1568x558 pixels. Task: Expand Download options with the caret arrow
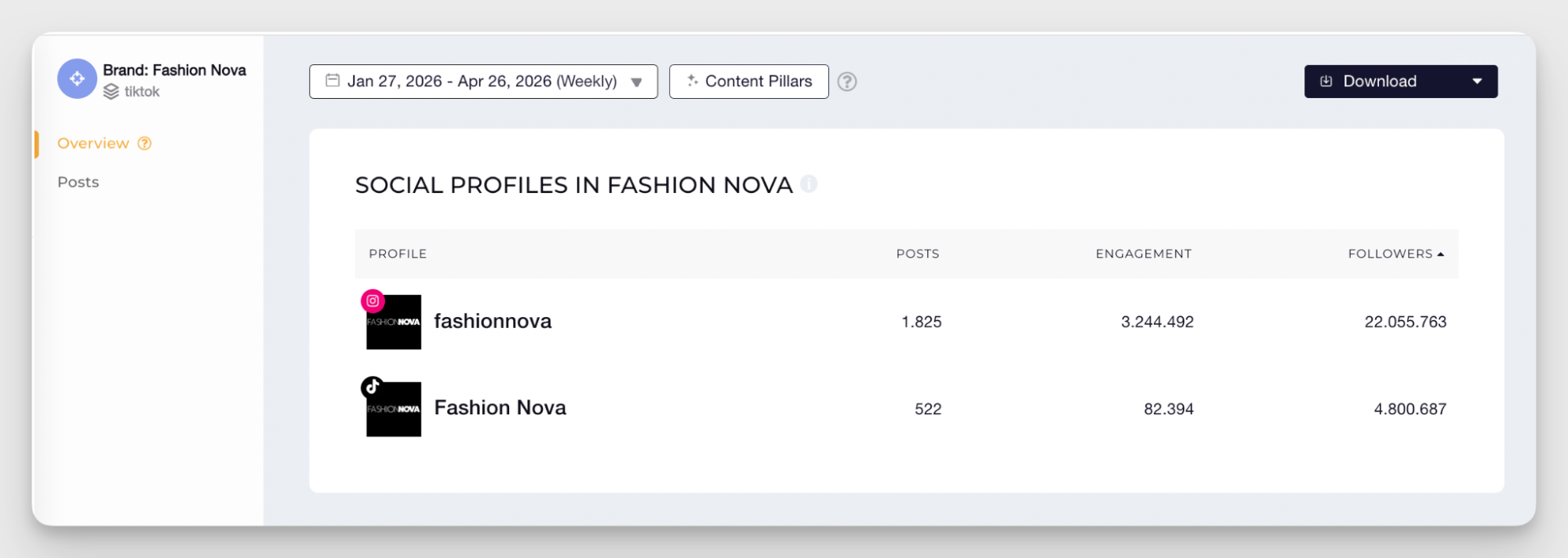click(1478, 82)
